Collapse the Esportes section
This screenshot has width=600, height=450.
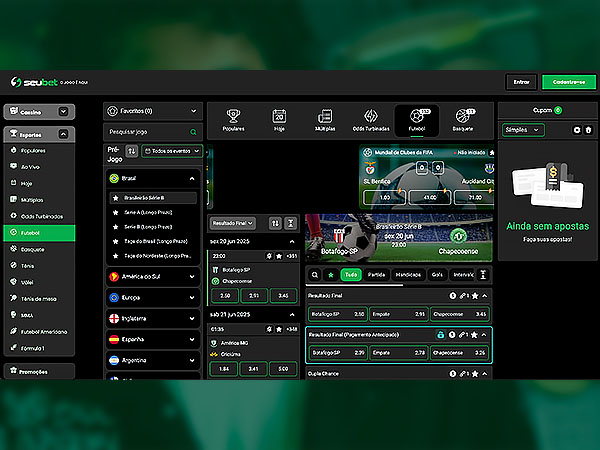(64, 134)
